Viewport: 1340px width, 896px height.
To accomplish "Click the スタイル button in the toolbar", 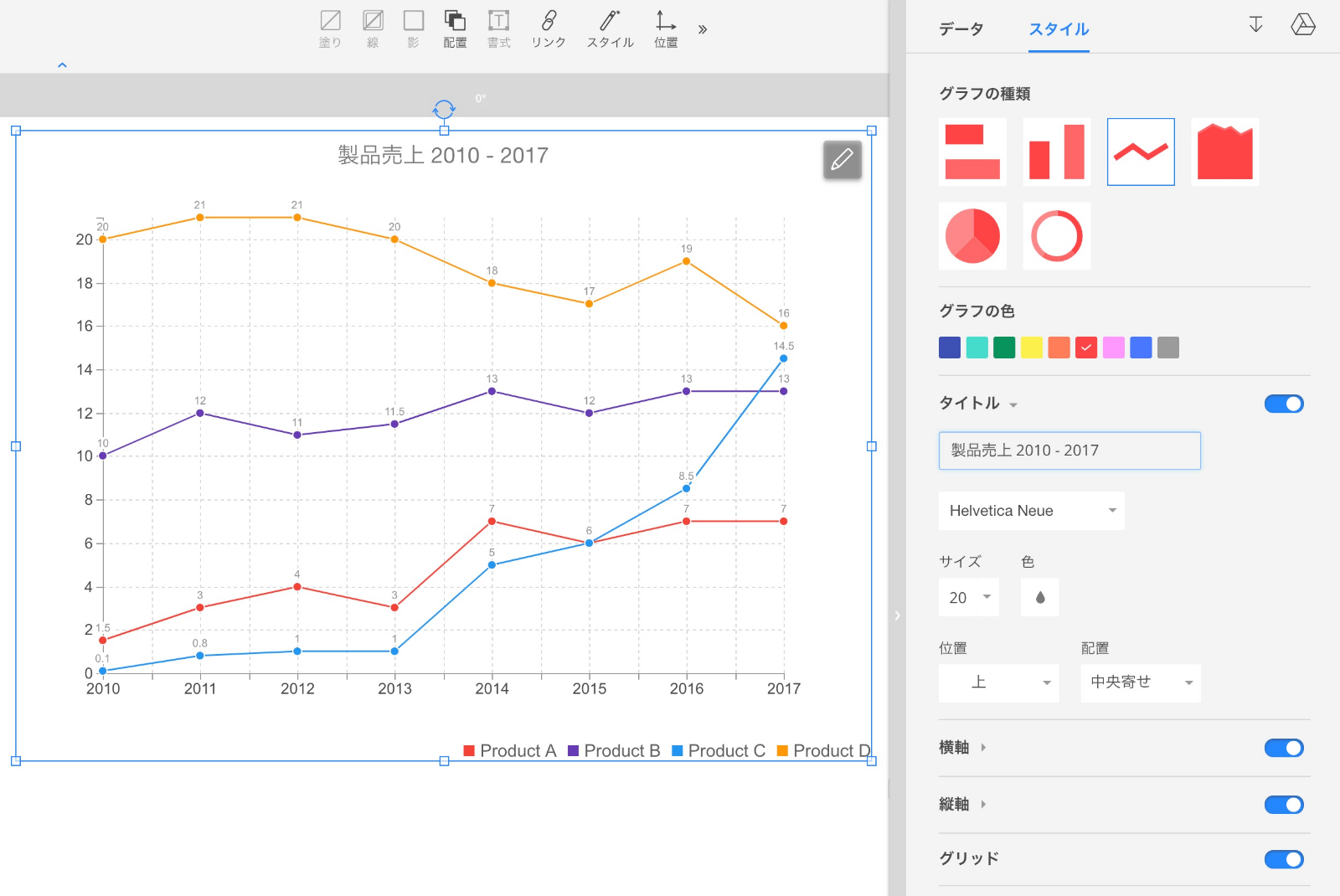I will click(x=610, y=28).
